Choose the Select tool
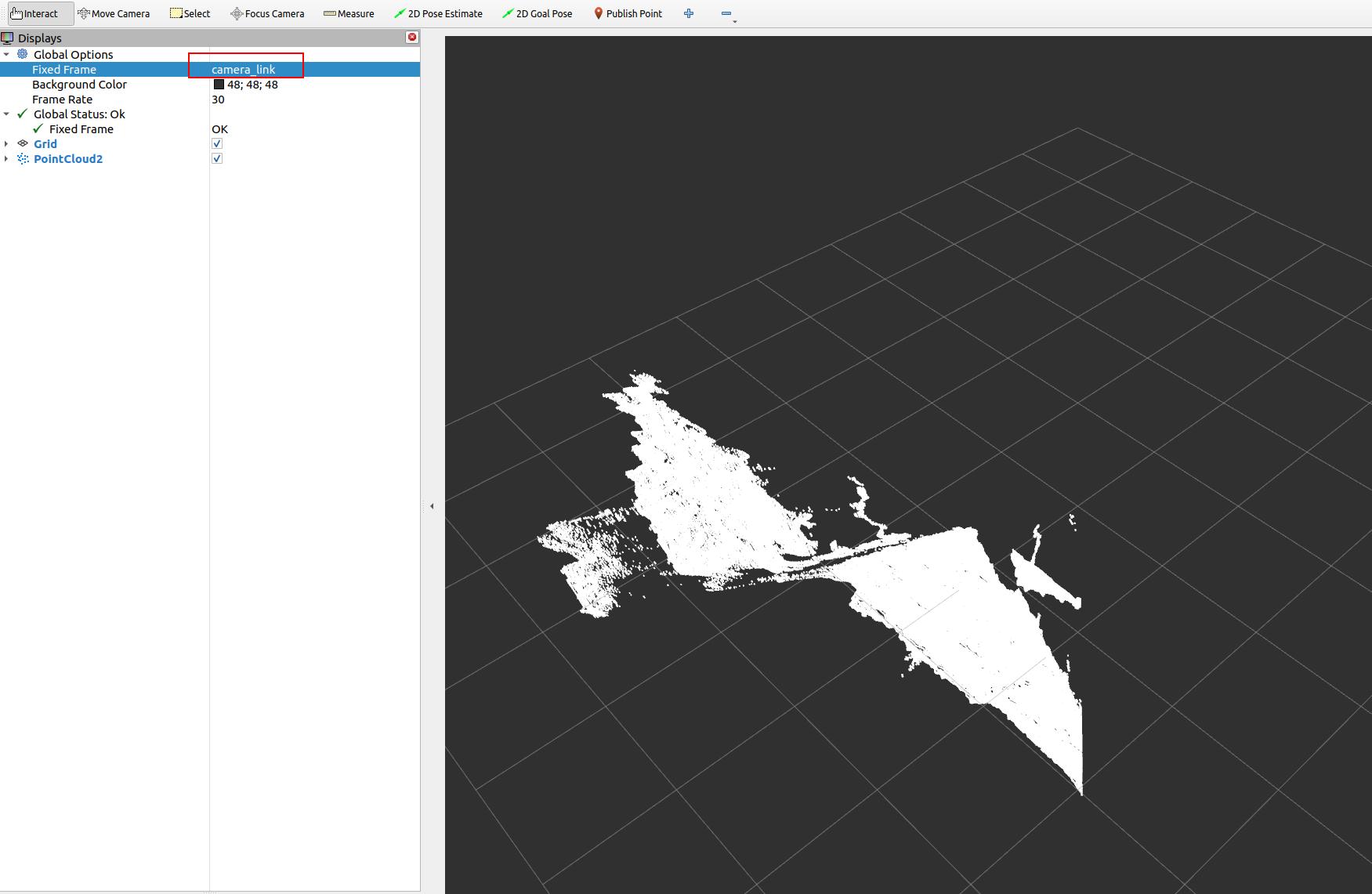Image resolution: width=1372 pixels, height=894 pixels. point(190,13)
